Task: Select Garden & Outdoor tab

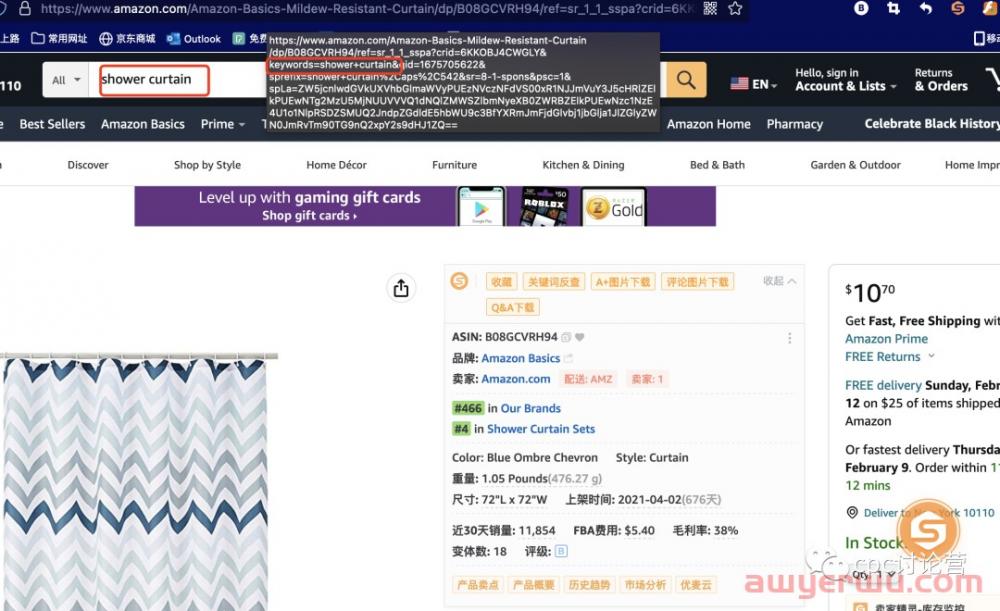Action: tap(855, 165)
